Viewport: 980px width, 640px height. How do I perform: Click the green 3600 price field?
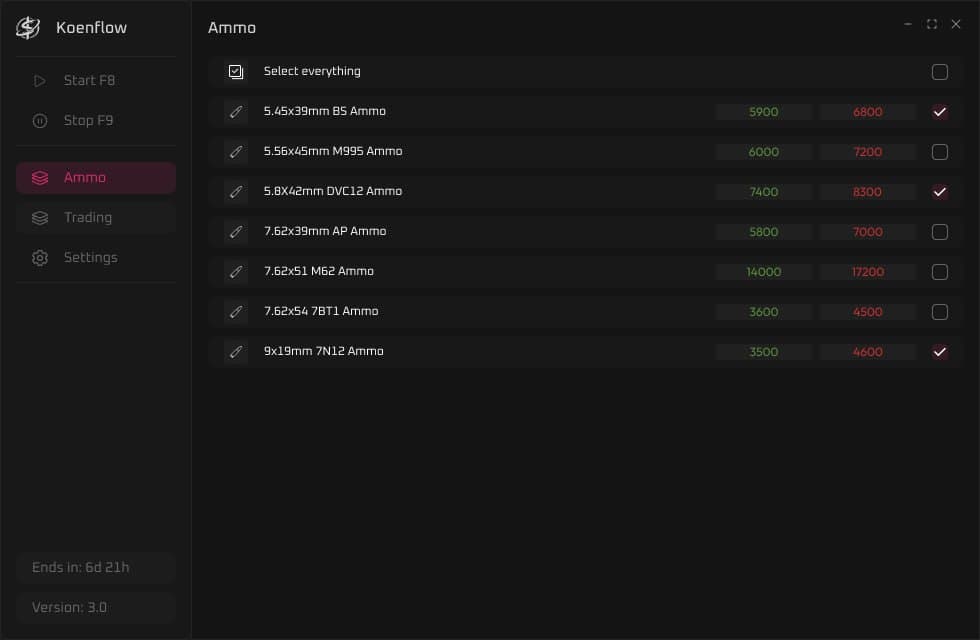(x=764, y=312)
